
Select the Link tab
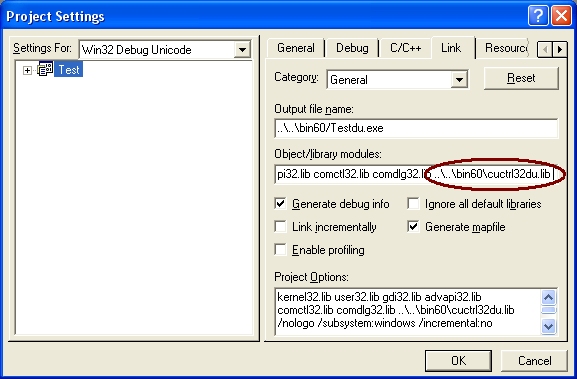pos(451,47)
